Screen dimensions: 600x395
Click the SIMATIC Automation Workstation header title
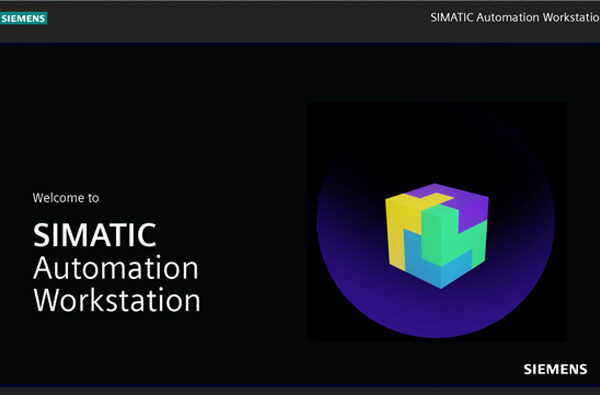click(515, 18)
